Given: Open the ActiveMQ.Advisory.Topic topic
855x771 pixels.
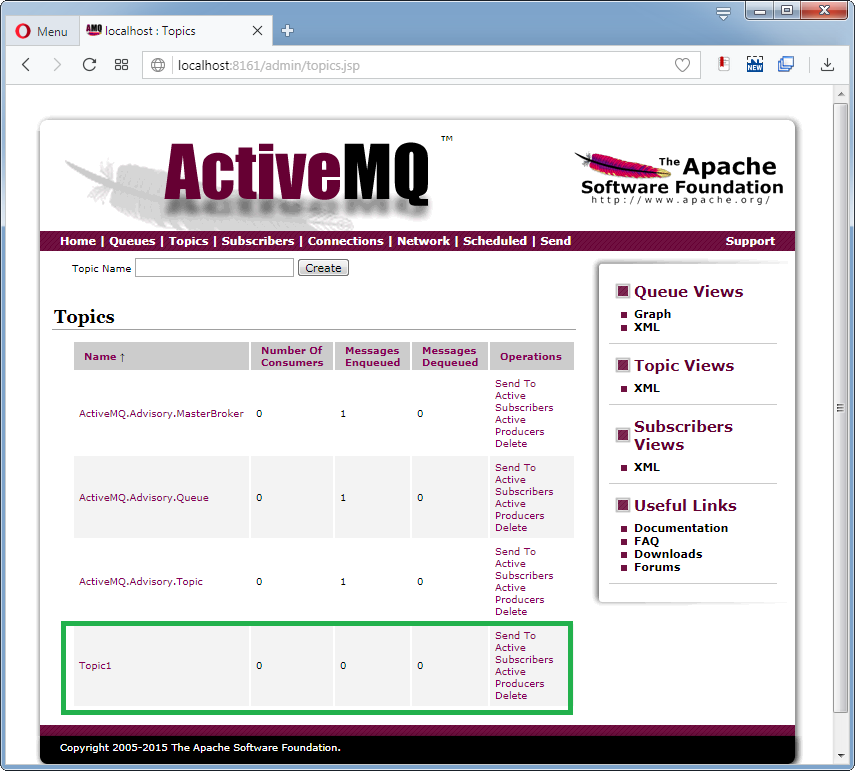Looking at the screenshot, I should [141, 582].
